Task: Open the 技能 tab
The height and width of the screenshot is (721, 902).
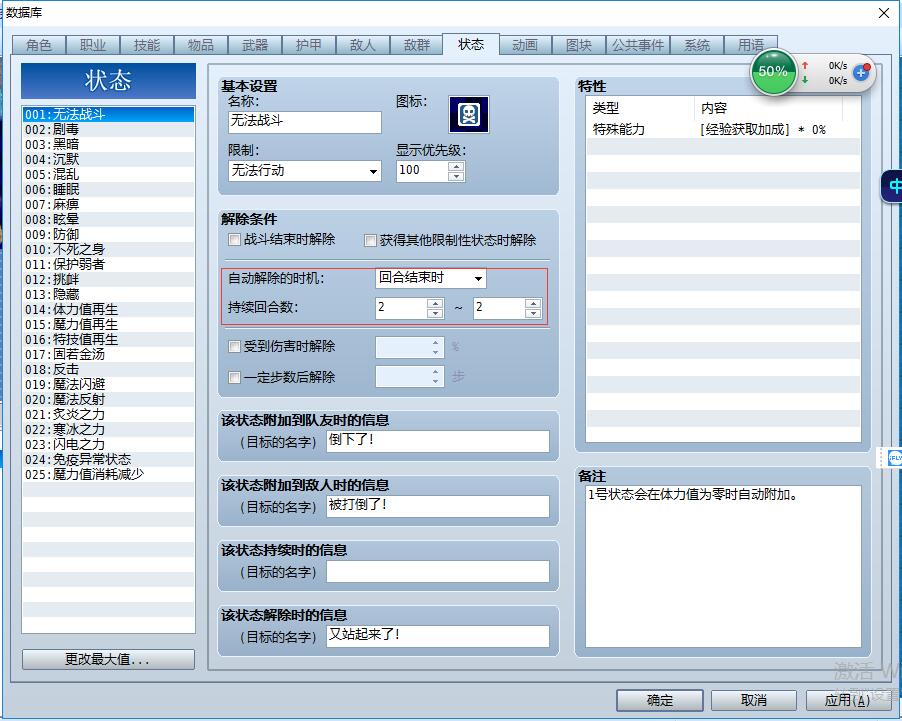Action: coord(147,45)
